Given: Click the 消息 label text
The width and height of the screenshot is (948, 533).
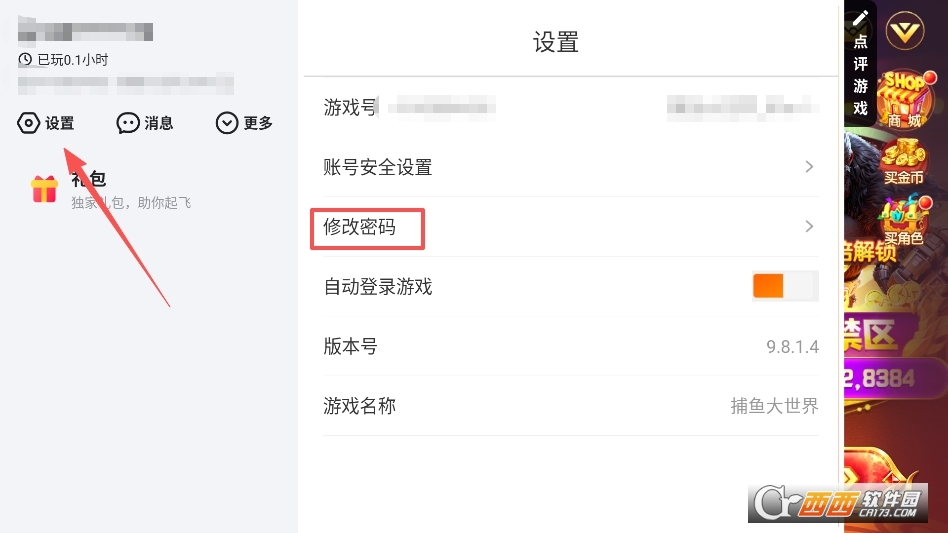Looking at the screenshot, I should [159, 123].
